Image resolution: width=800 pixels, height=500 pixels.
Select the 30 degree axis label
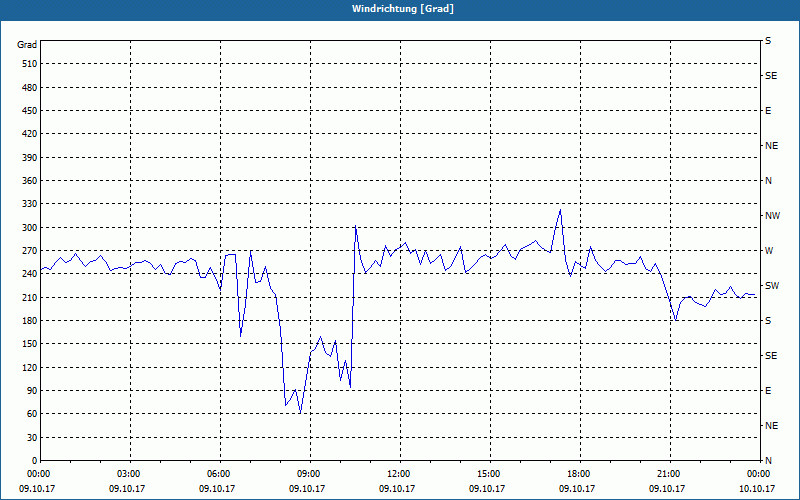click(x=32, y=437)
